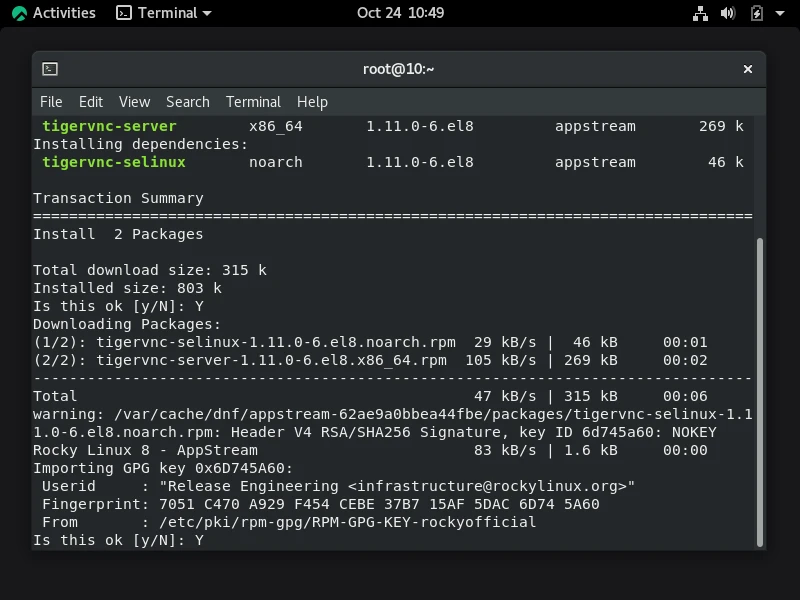Open the Help menu
This screenshot has height=600, width=800.
tap(311, 101)
